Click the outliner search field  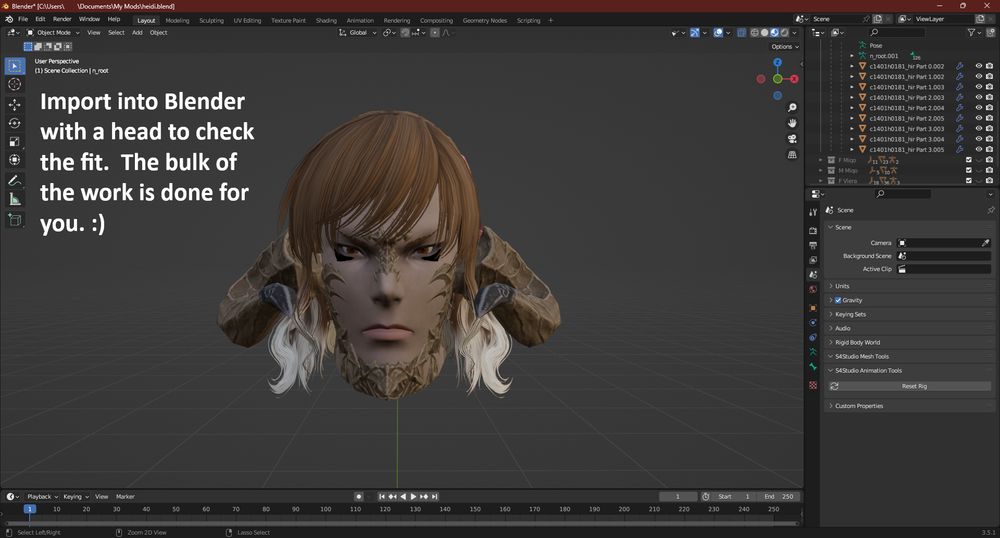(896, 33)
